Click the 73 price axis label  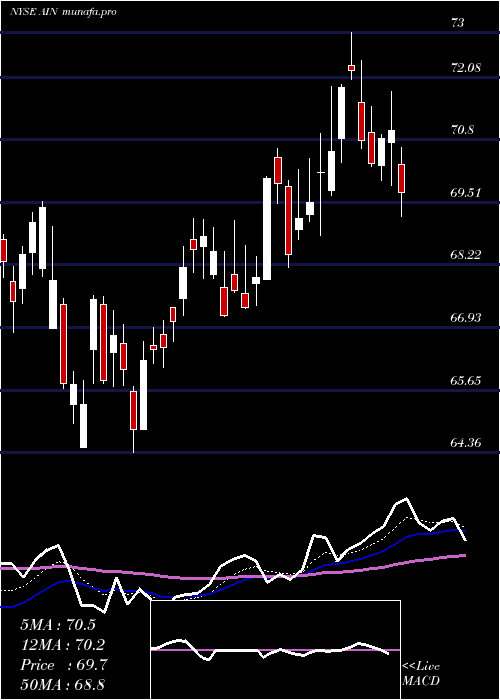[x=458, y=23]
